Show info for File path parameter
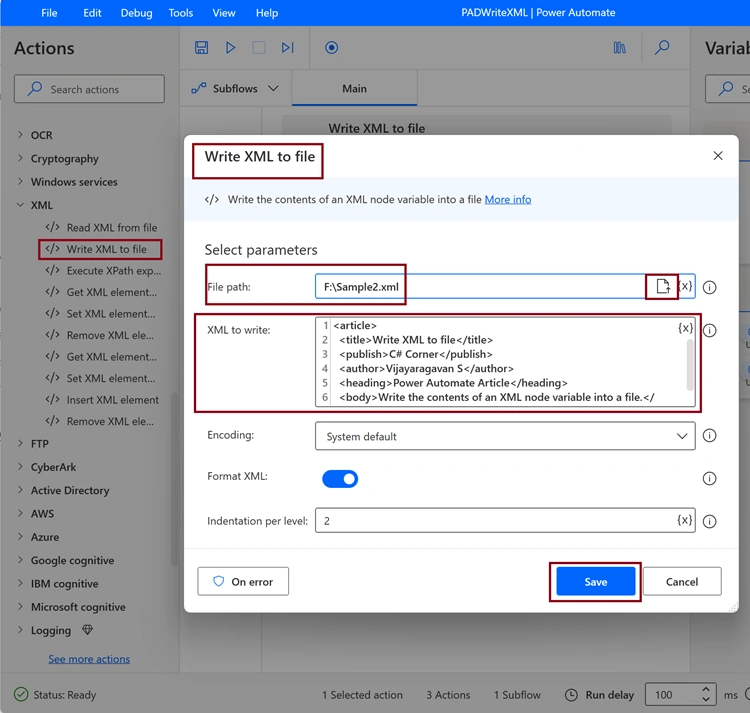The image size is (750, 713). coord(709,287)
